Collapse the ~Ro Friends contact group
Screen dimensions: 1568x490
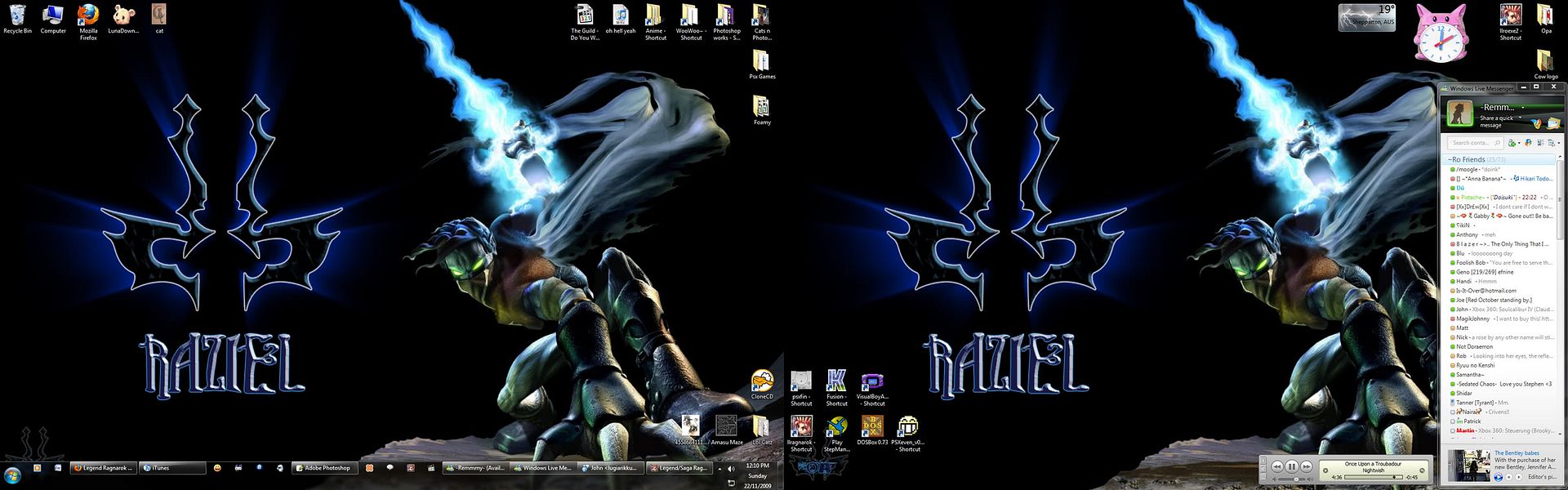pos(1466,159)
